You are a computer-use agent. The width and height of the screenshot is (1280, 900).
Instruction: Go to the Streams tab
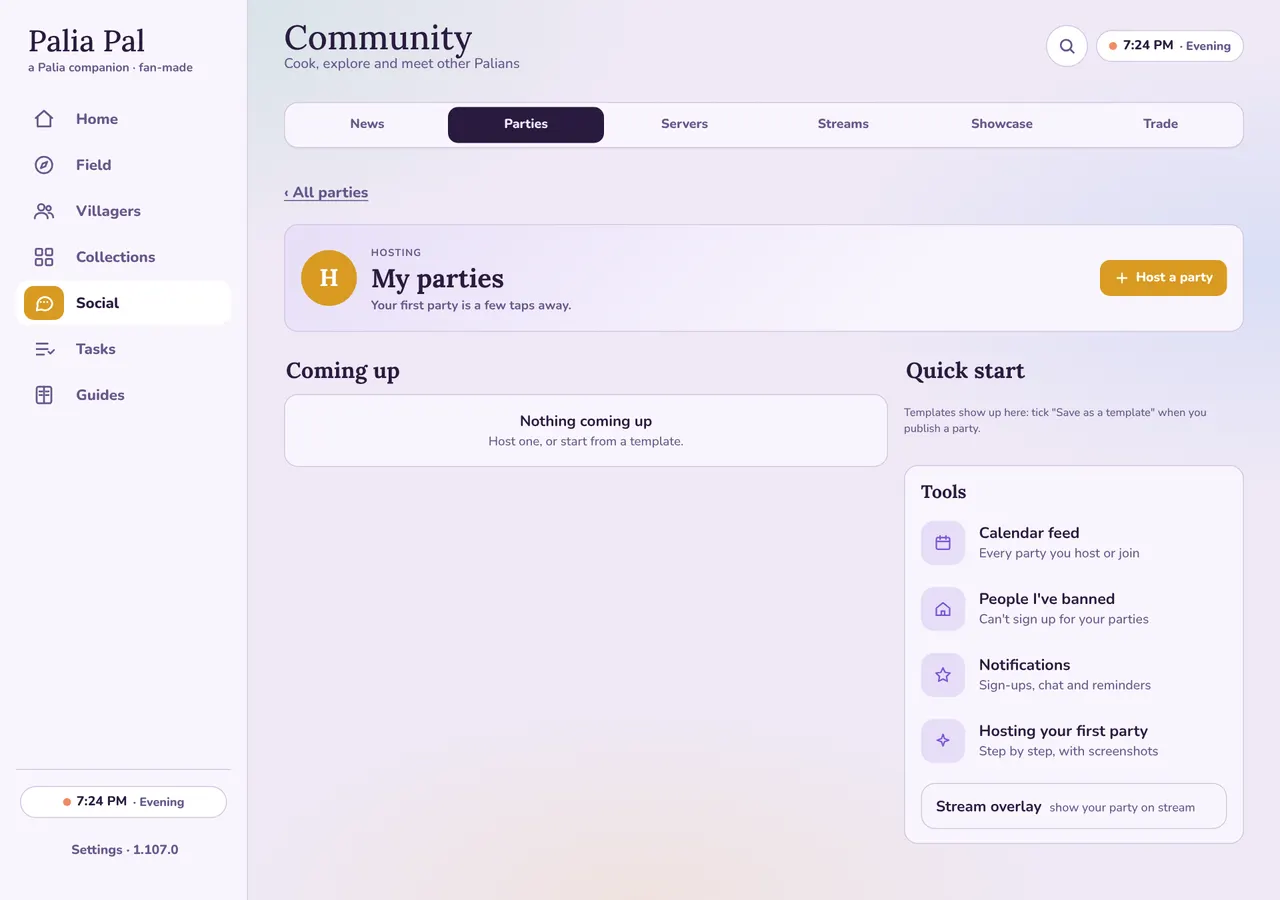843,124
